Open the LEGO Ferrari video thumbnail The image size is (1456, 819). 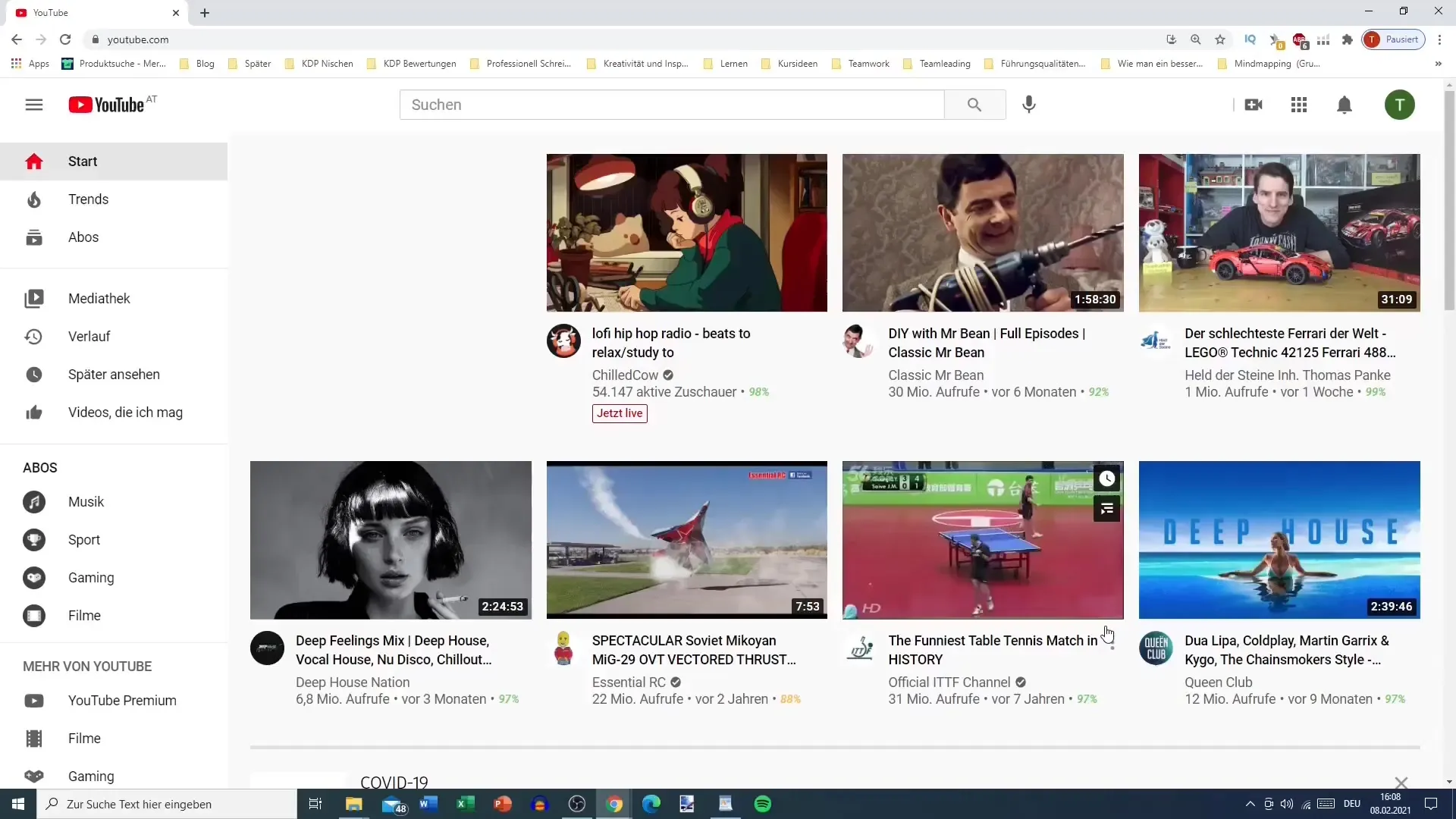tap(1279, 233)
